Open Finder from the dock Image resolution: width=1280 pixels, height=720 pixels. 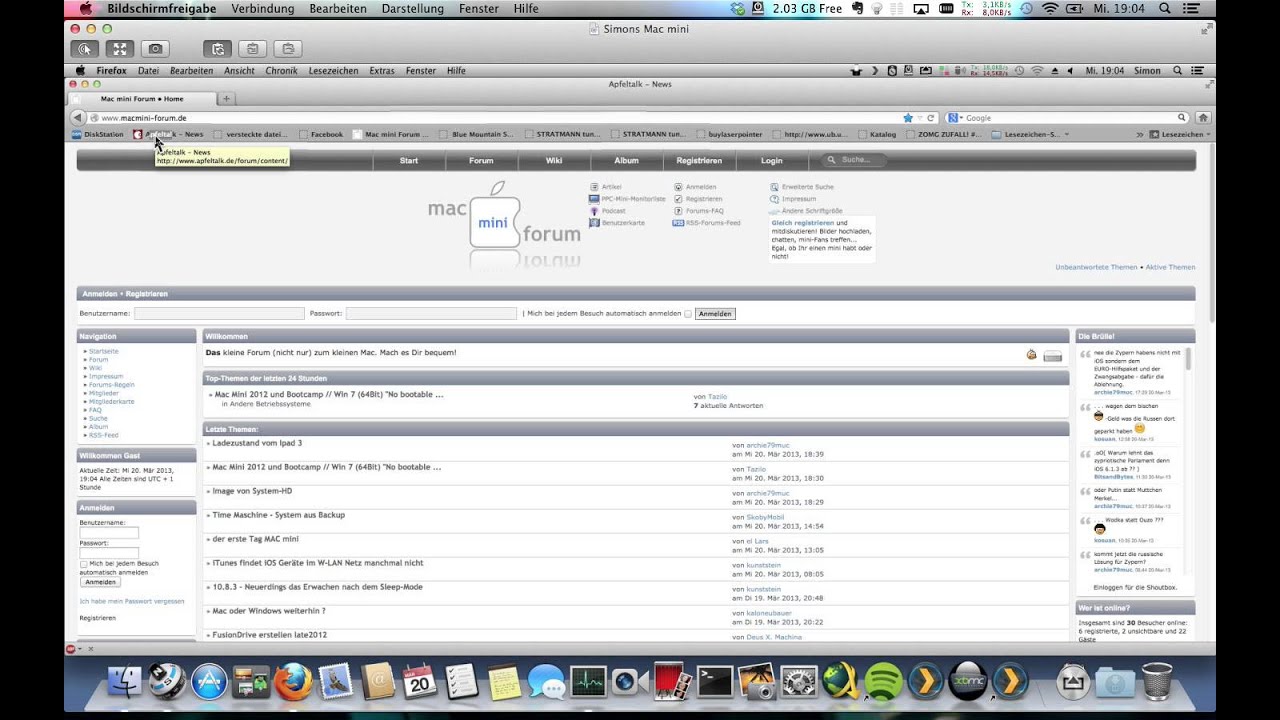pyautogui.click(x=126, y=681)
